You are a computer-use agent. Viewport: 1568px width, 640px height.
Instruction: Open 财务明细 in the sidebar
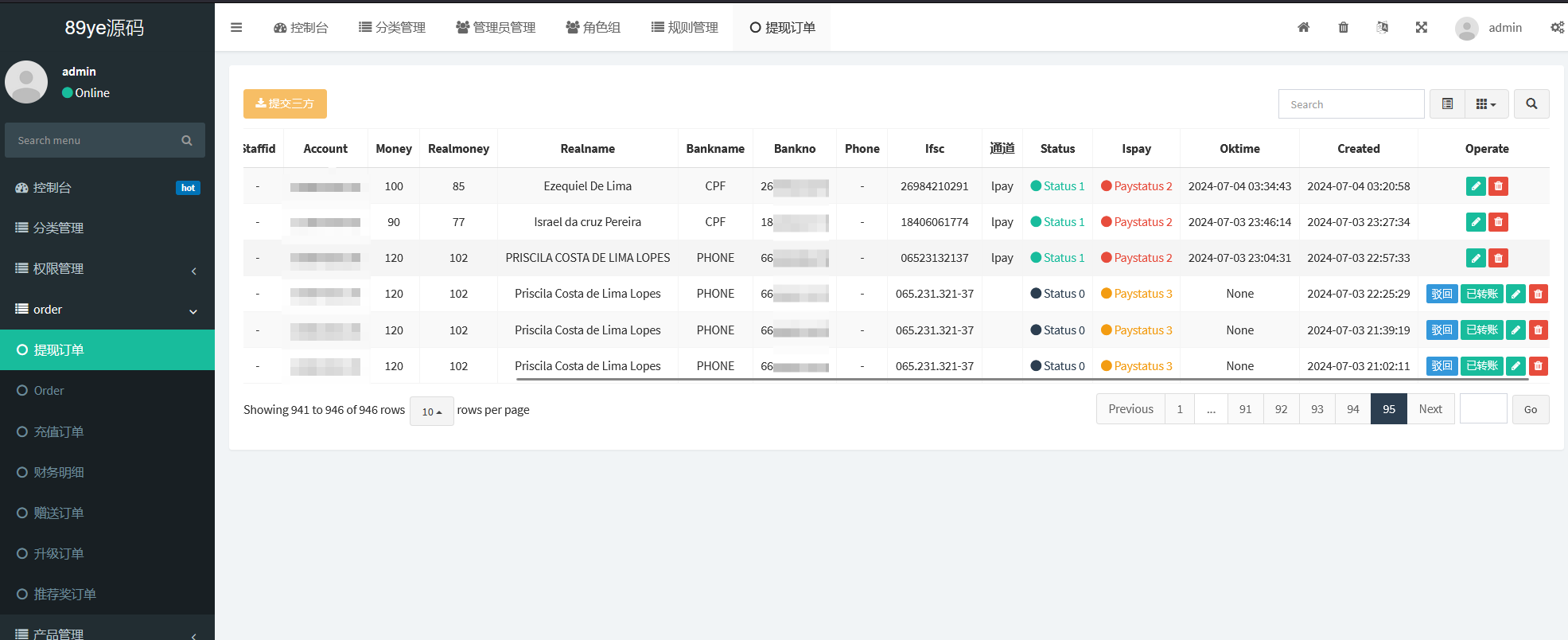107,472
